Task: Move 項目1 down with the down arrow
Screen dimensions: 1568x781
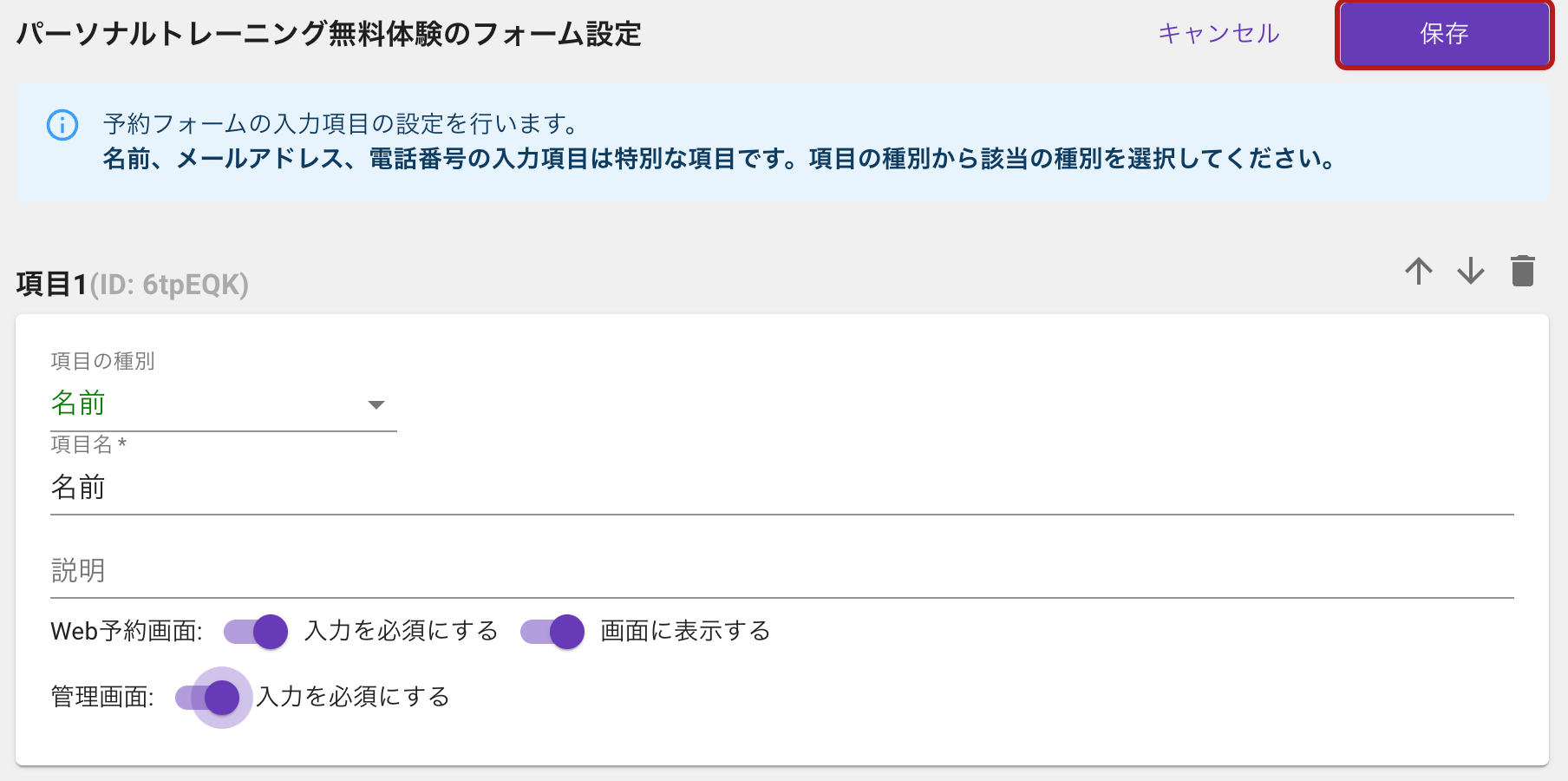Action: (1471, 271)
